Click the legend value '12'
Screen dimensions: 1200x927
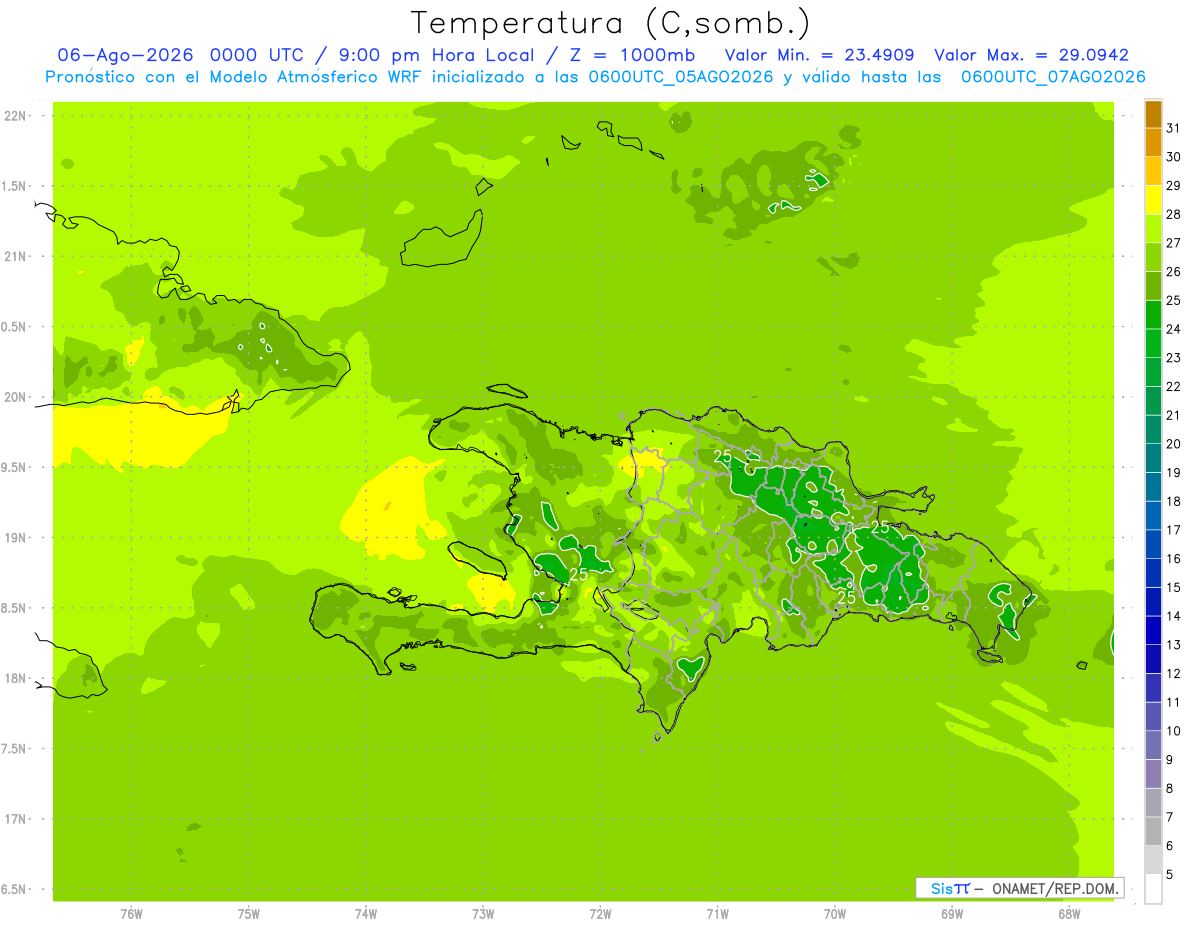click(x=1174, y=674)
